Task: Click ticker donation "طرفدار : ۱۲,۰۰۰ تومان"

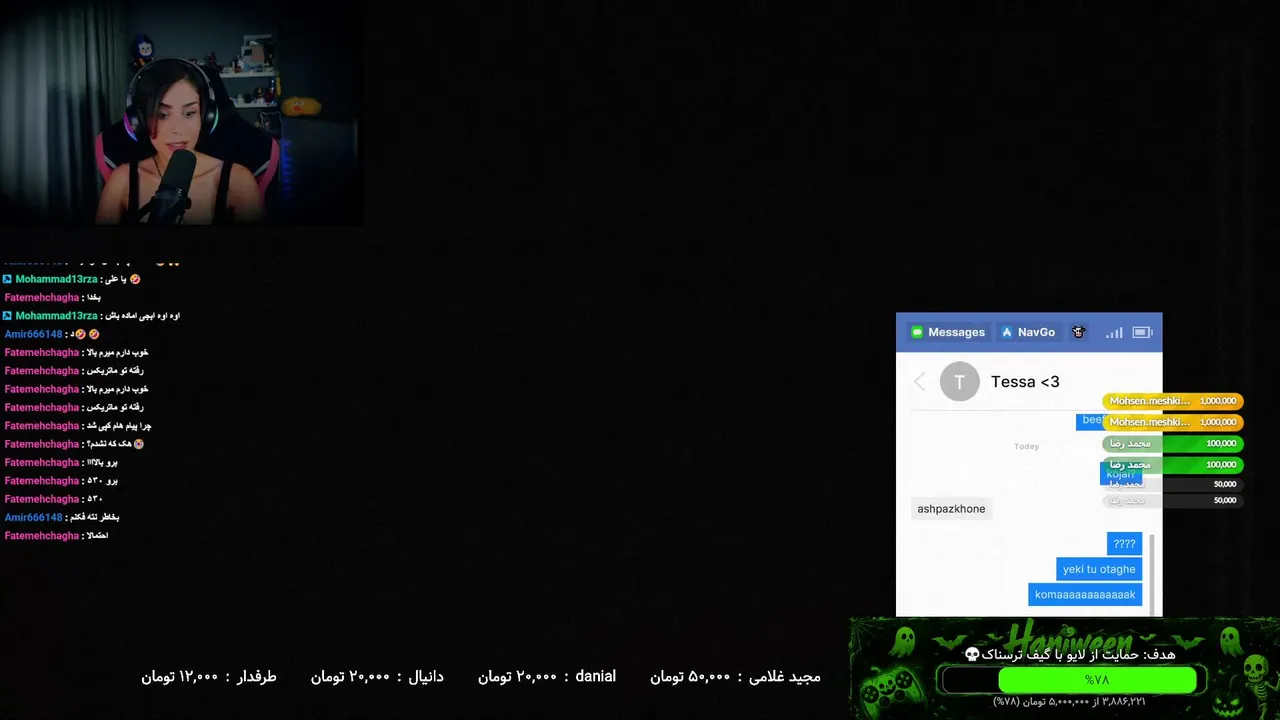Action: [208, 677]
